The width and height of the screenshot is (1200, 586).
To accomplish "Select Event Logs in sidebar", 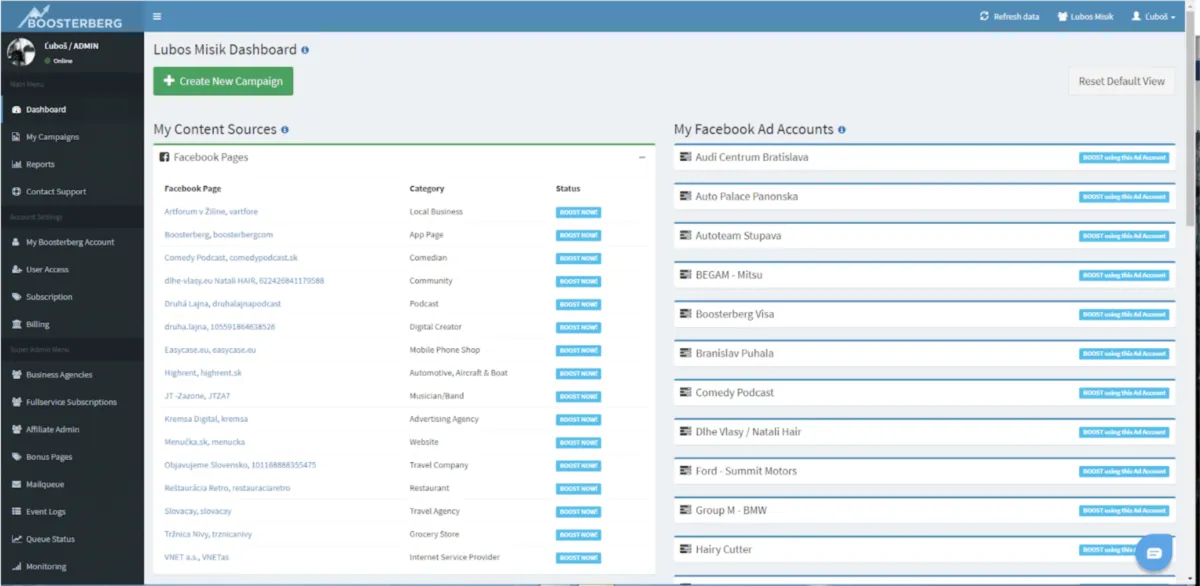I will [45, 512].
